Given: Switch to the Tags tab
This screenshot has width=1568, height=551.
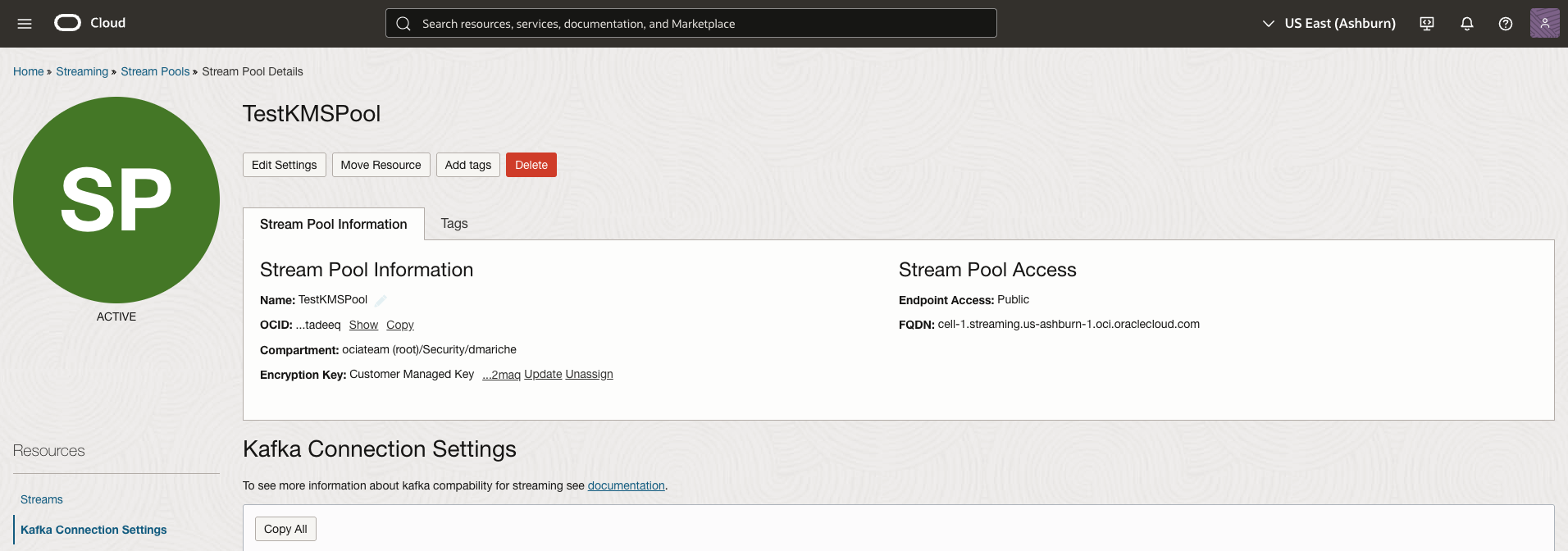Looking at the screenshot, I should [454, 223].
